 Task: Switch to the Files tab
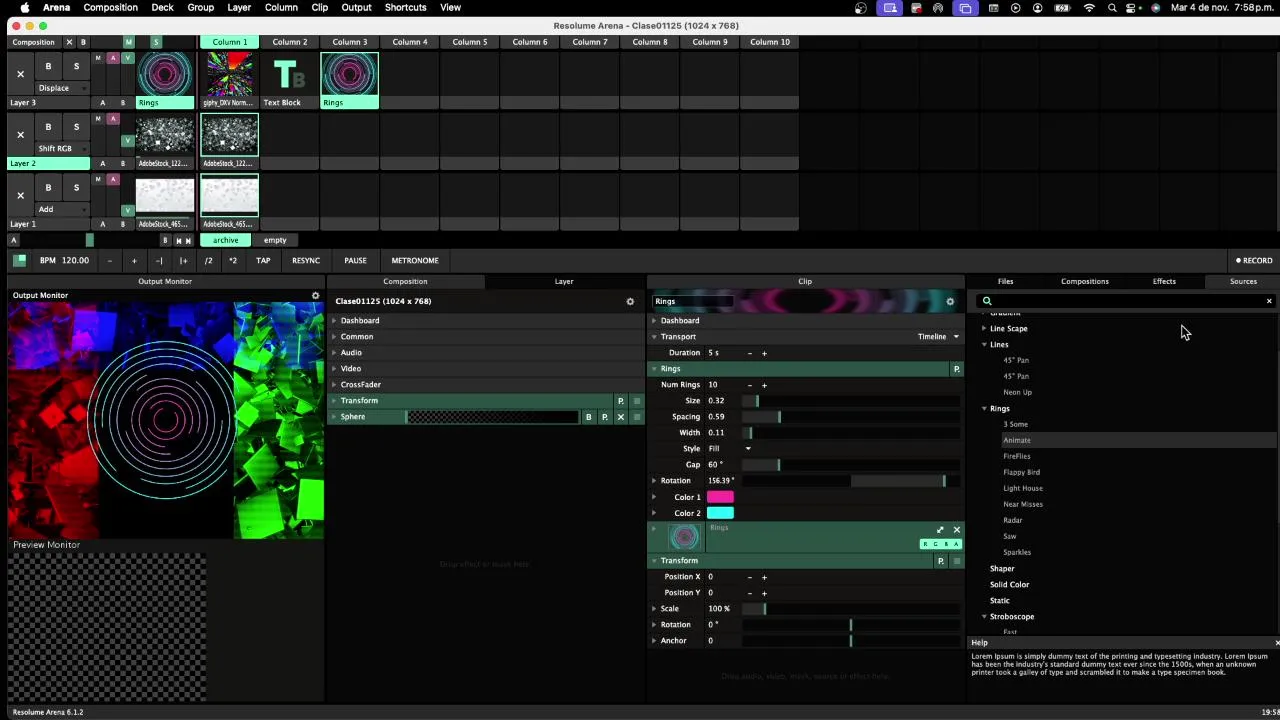tap(1005, 281)
